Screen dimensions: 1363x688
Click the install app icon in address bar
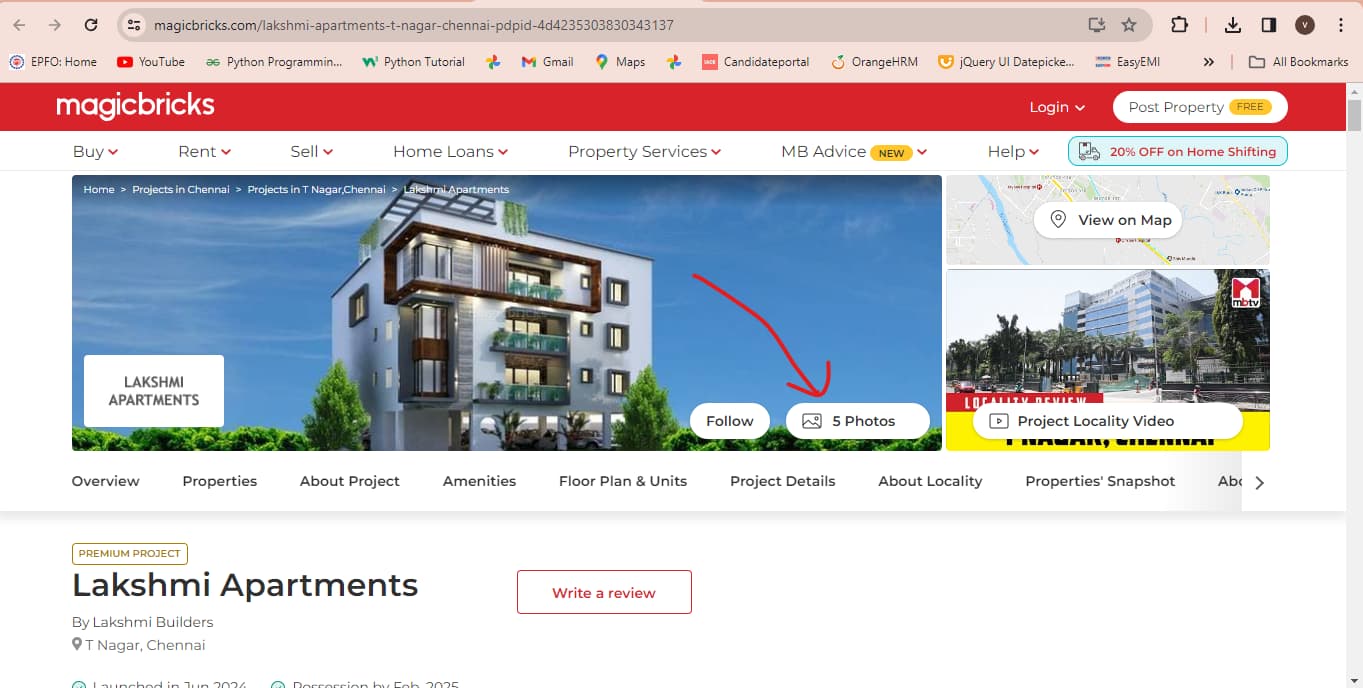(1097, 25)
